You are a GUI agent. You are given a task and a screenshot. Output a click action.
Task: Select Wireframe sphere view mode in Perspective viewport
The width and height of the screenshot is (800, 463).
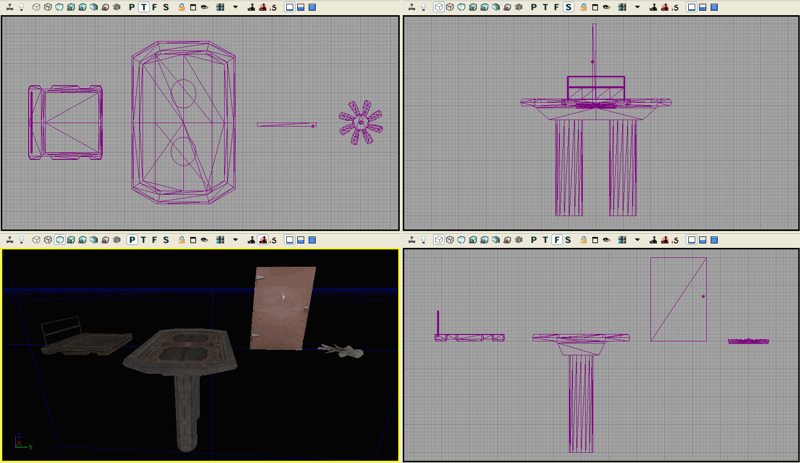pos(48,240)
